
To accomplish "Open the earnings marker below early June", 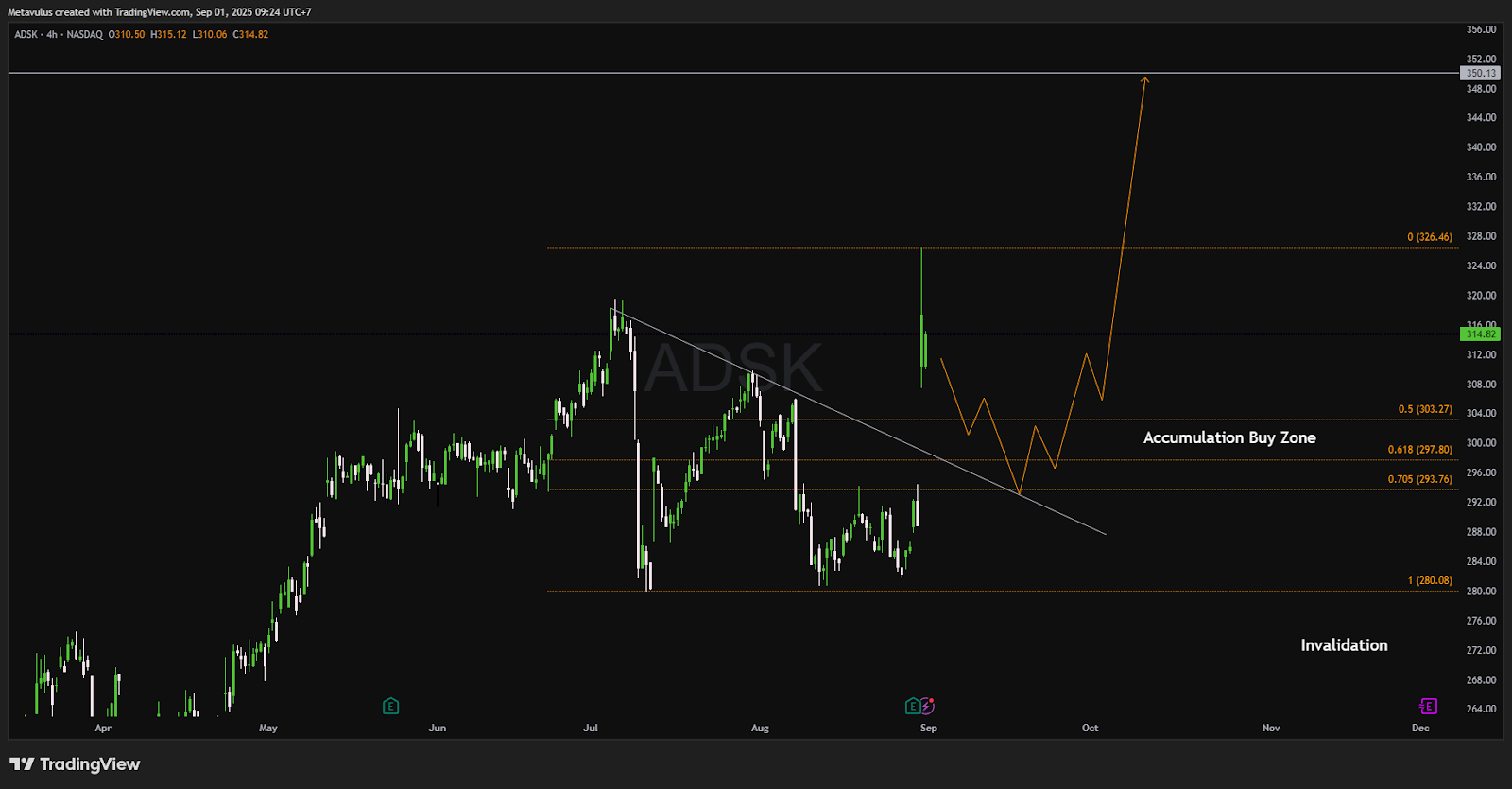I will pos(390,706).
